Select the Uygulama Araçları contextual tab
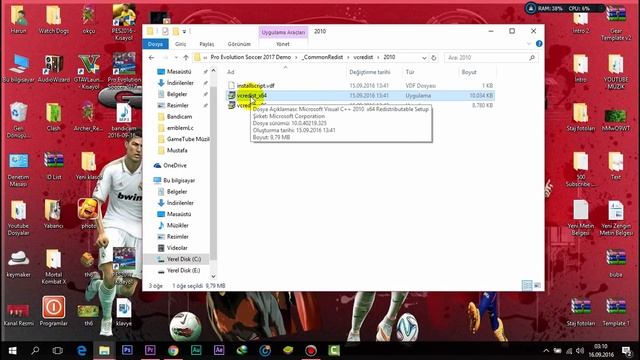640x360 pixels. point(283,32)
